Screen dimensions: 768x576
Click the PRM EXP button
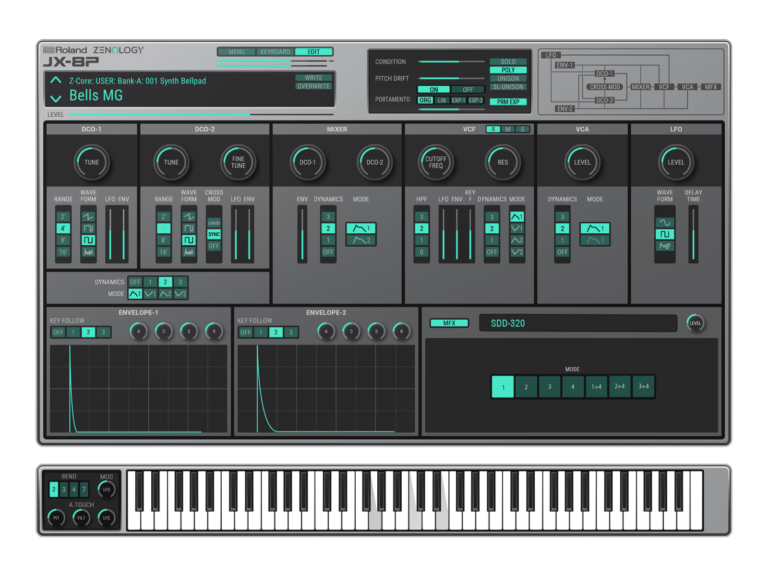pos(508,102)
